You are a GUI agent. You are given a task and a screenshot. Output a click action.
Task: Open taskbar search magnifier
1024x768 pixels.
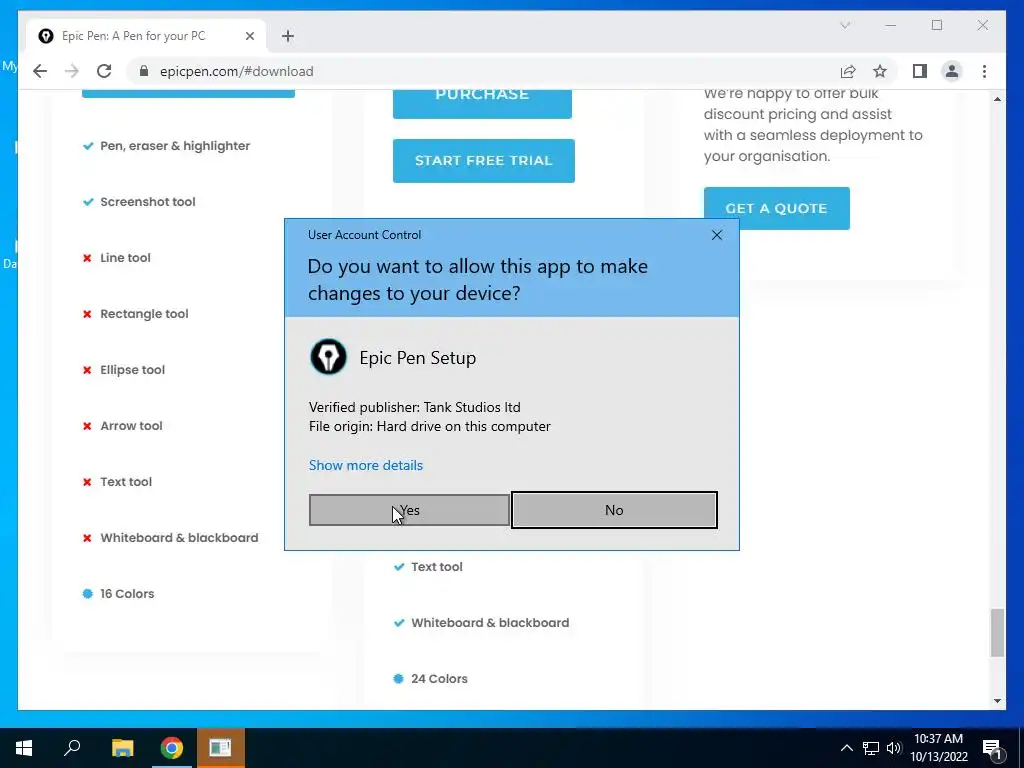point(72,748)
